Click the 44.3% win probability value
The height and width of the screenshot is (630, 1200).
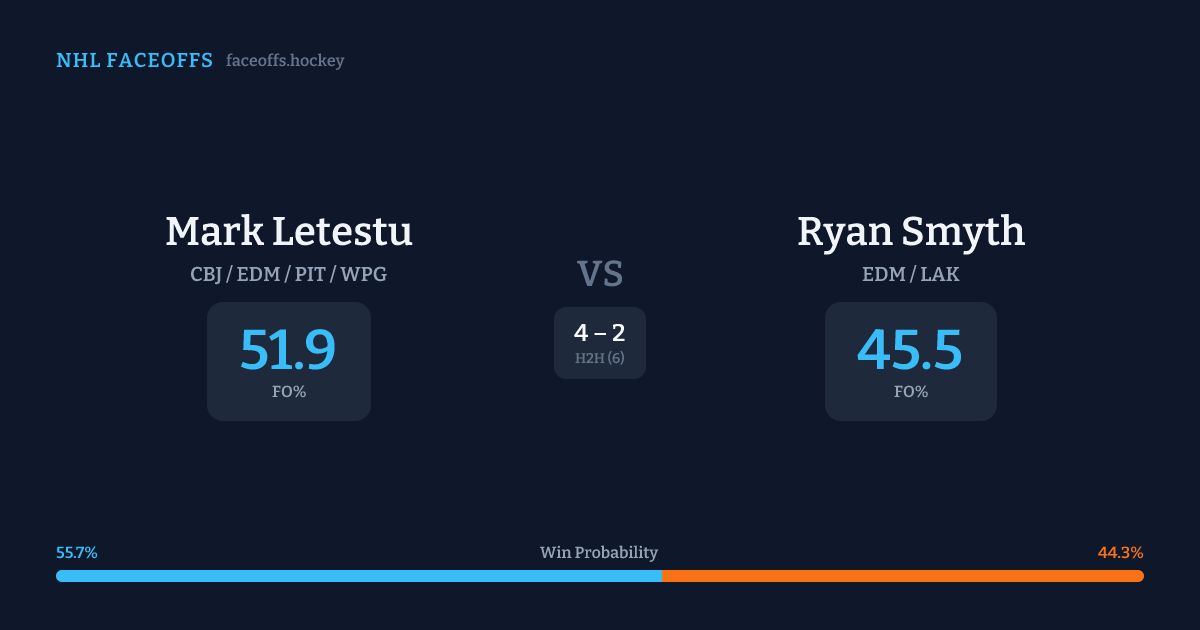coord(1120,553)
